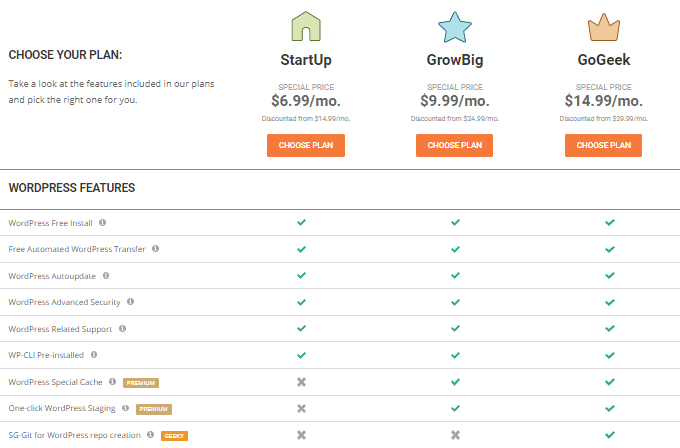Image resolution: width=680 pixels, height=448 pixels.
Task: Click Premium badge on WordPress Special Cache
Action: (x=140, y=382)
